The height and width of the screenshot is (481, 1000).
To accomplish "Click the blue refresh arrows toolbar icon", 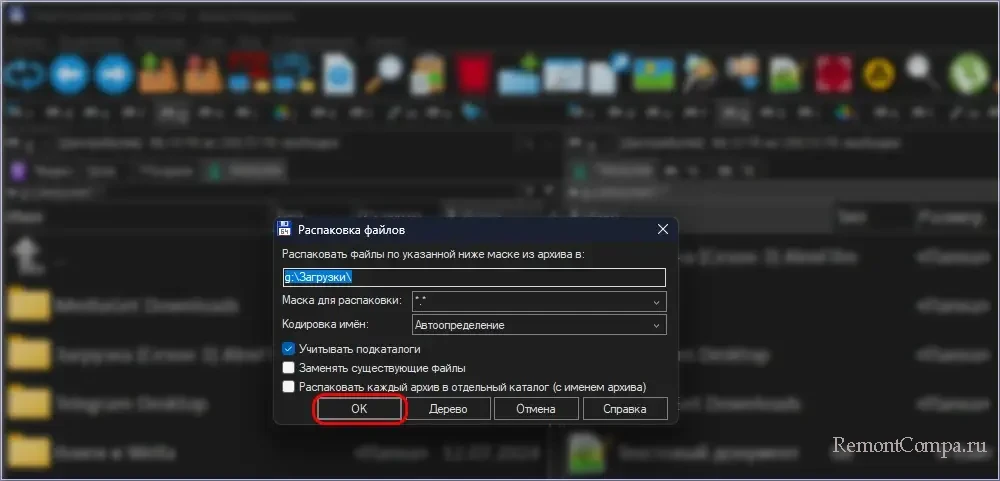I will click(22, 75).
